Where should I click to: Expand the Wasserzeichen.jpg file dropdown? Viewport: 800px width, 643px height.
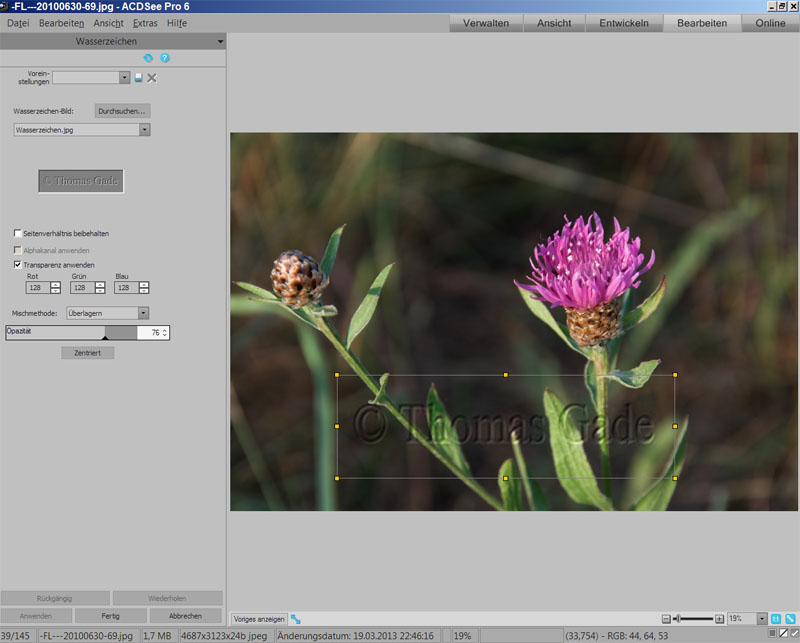tap(145, 130)
